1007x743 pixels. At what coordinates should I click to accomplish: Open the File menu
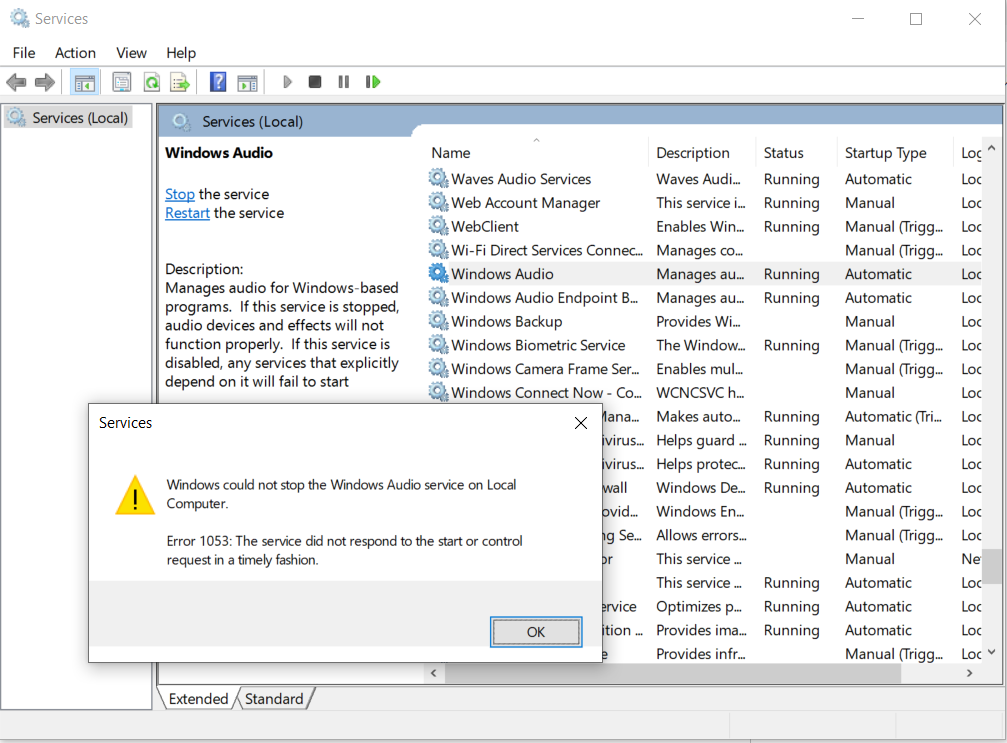[x=24, y=53]
